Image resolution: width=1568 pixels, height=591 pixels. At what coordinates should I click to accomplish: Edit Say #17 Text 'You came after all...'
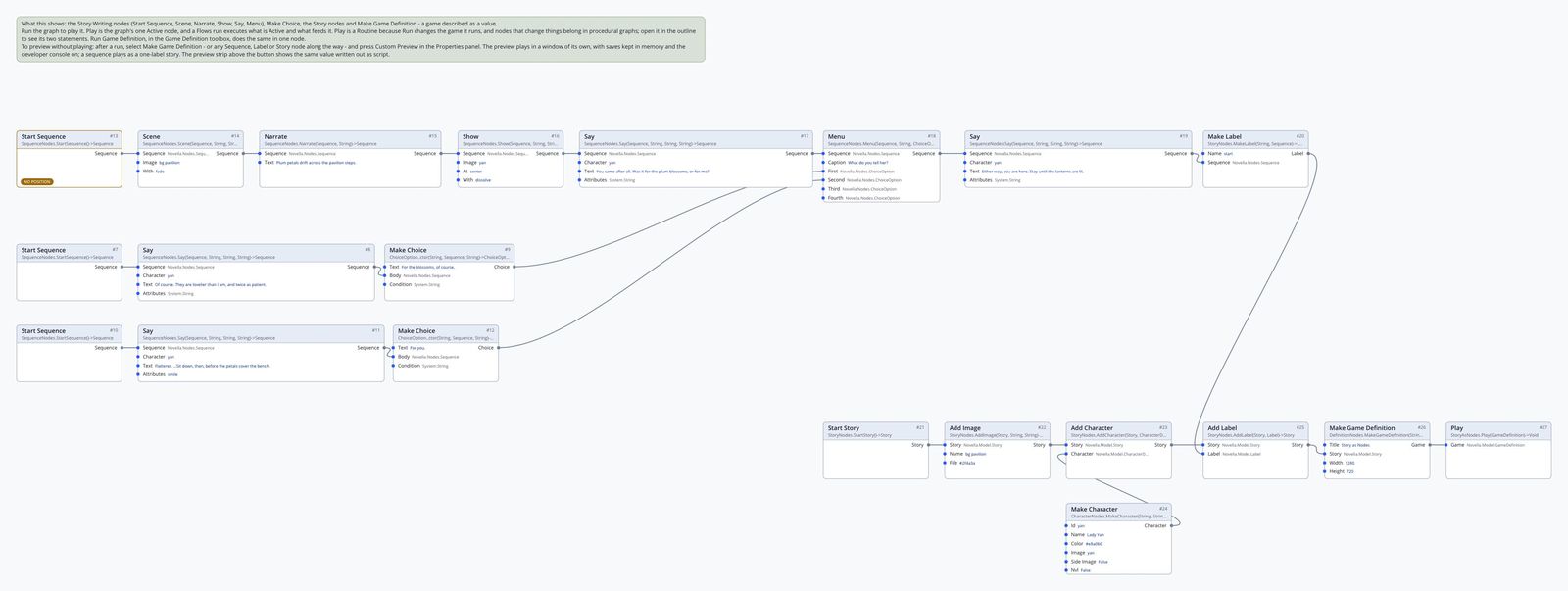(652, 172)
